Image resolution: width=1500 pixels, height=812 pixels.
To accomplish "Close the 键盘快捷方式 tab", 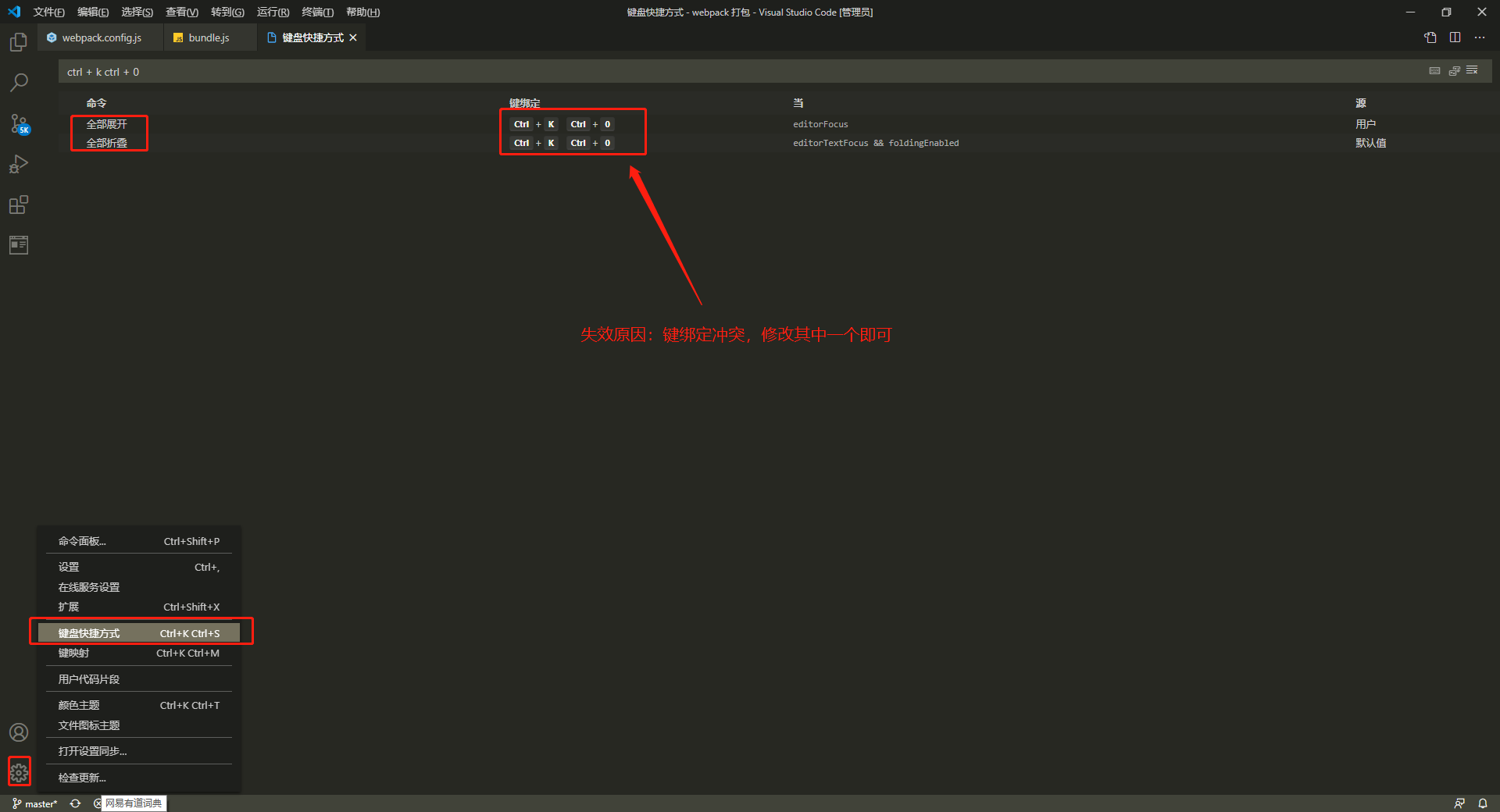I will point(353,37).
